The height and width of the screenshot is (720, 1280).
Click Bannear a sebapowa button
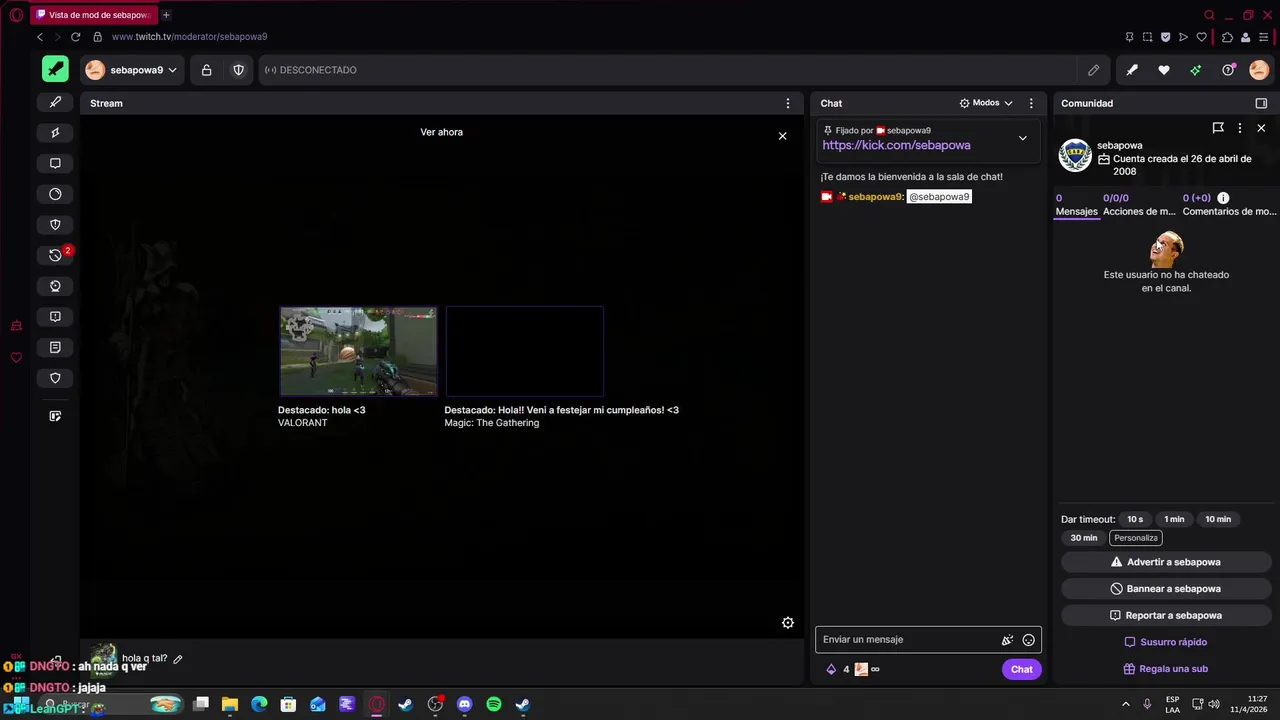click(x=1166, y=589)
